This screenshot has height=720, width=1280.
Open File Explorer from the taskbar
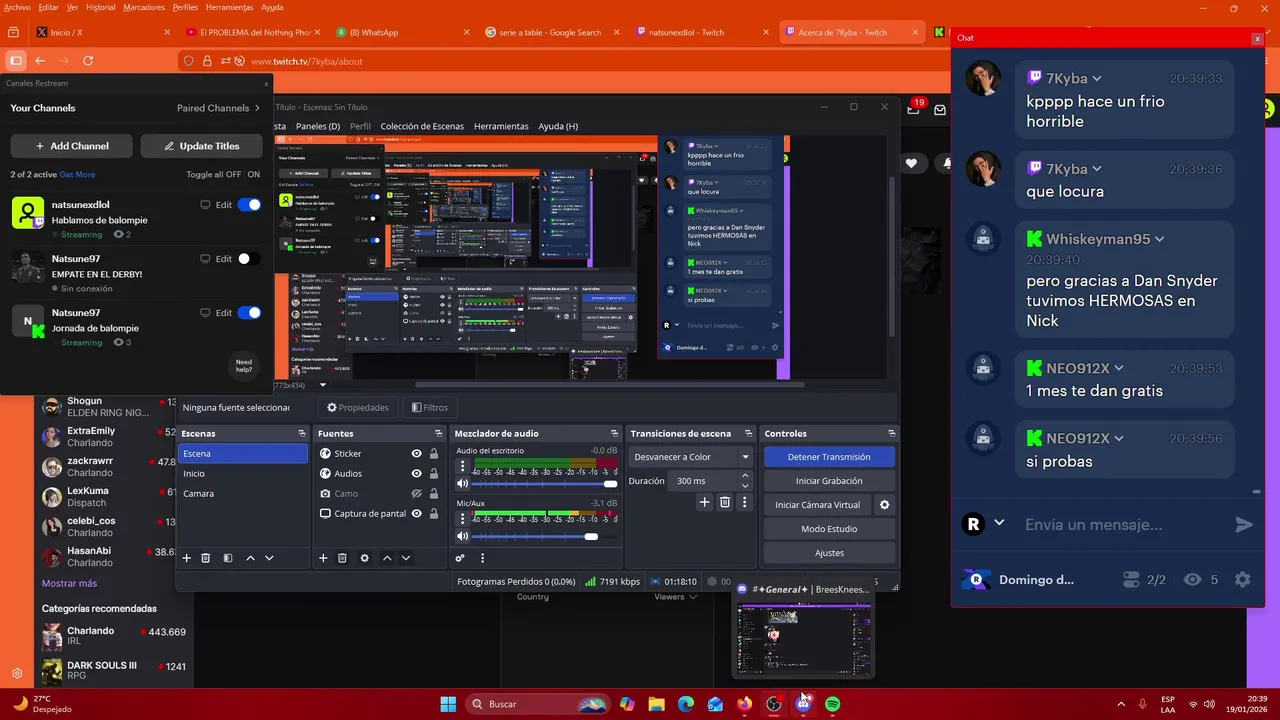656,704
